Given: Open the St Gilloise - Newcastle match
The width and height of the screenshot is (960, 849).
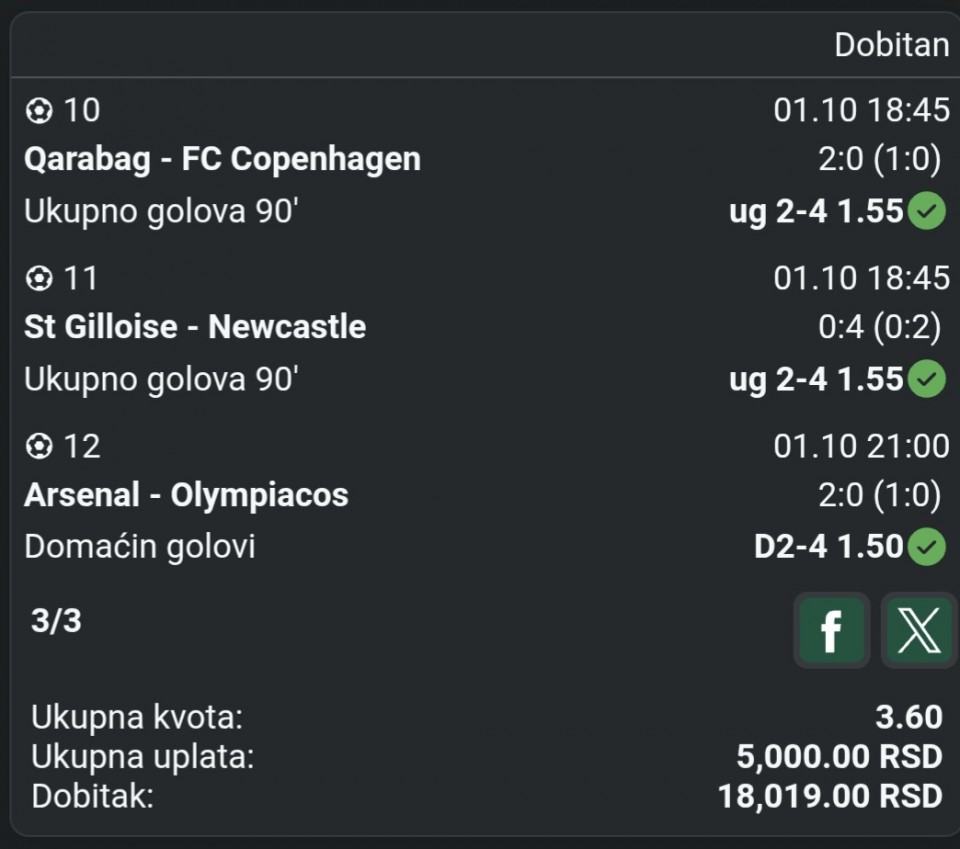Looking at the screenshot, I should (x=195, y=327).
